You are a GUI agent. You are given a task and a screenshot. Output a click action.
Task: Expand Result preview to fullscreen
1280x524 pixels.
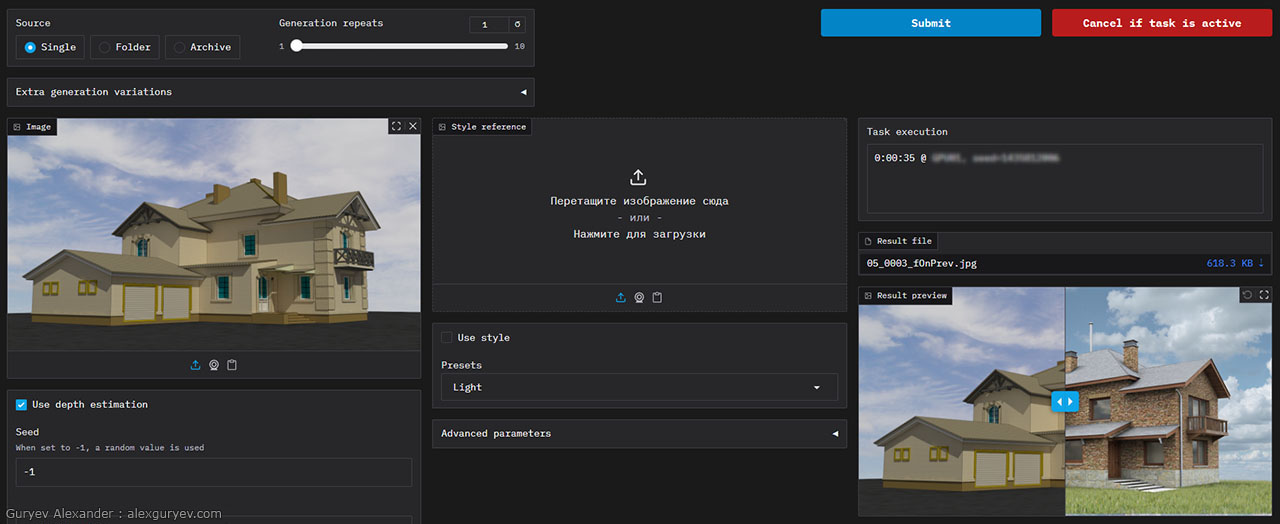pos(1264,295)
